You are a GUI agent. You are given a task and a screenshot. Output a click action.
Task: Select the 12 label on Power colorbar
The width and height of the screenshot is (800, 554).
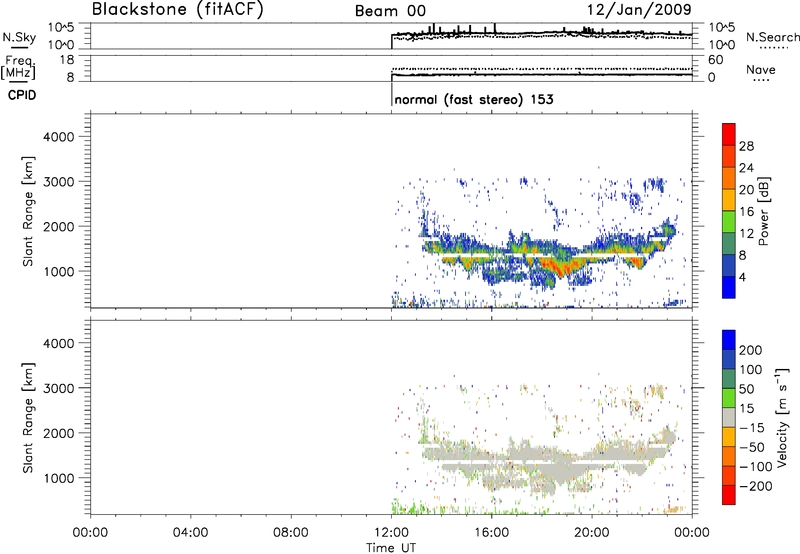pyautogui.click(x=746, y=234)
